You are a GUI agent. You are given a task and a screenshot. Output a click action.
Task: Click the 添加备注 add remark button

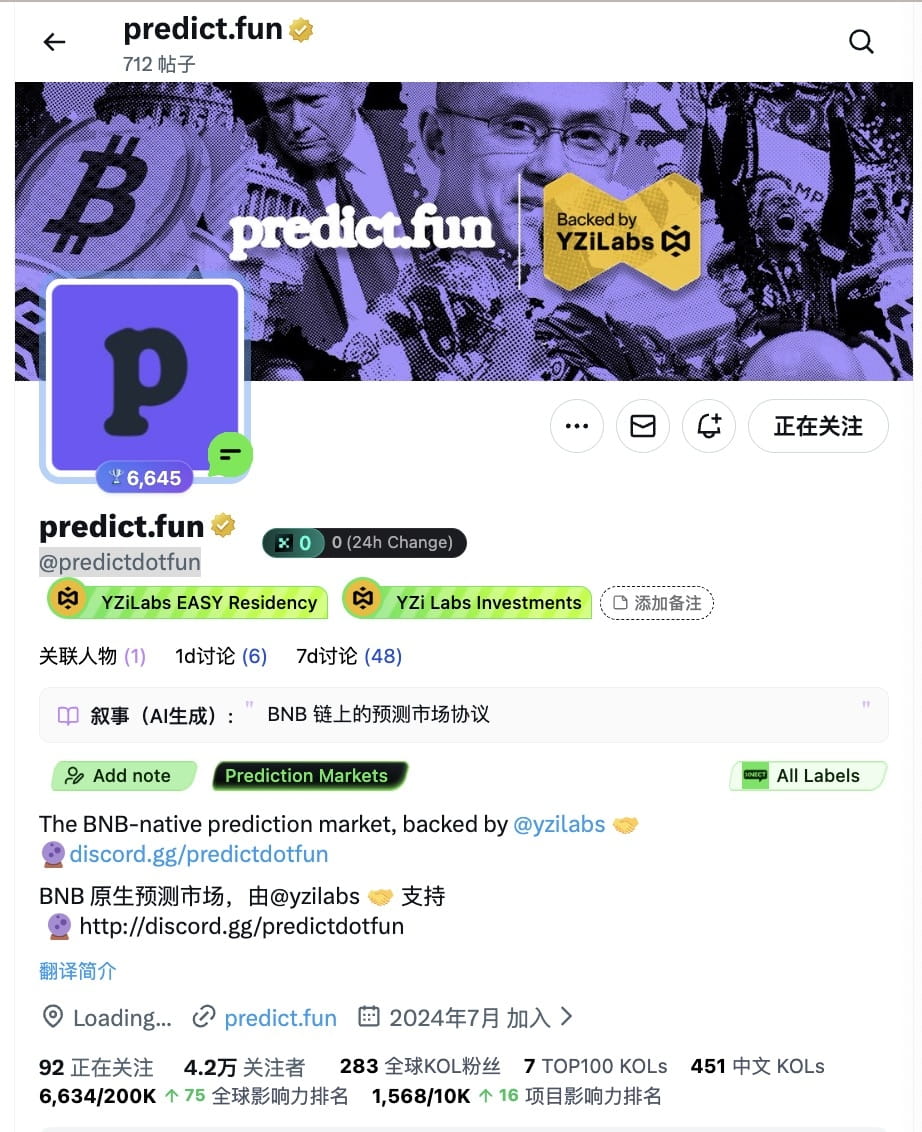click(657, 603)
